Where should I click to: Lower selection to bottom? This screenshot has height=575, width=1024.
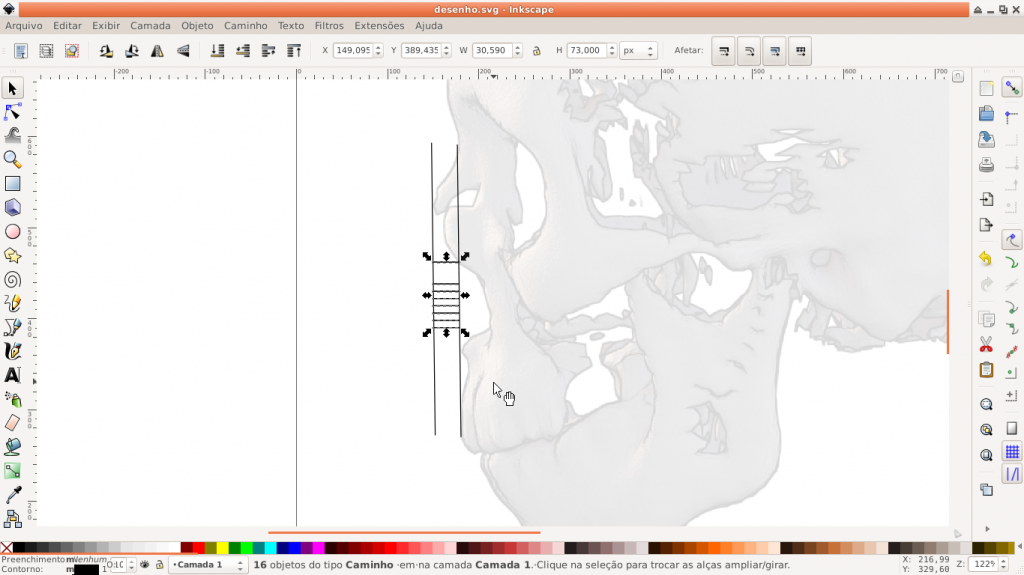pos(217,51)
